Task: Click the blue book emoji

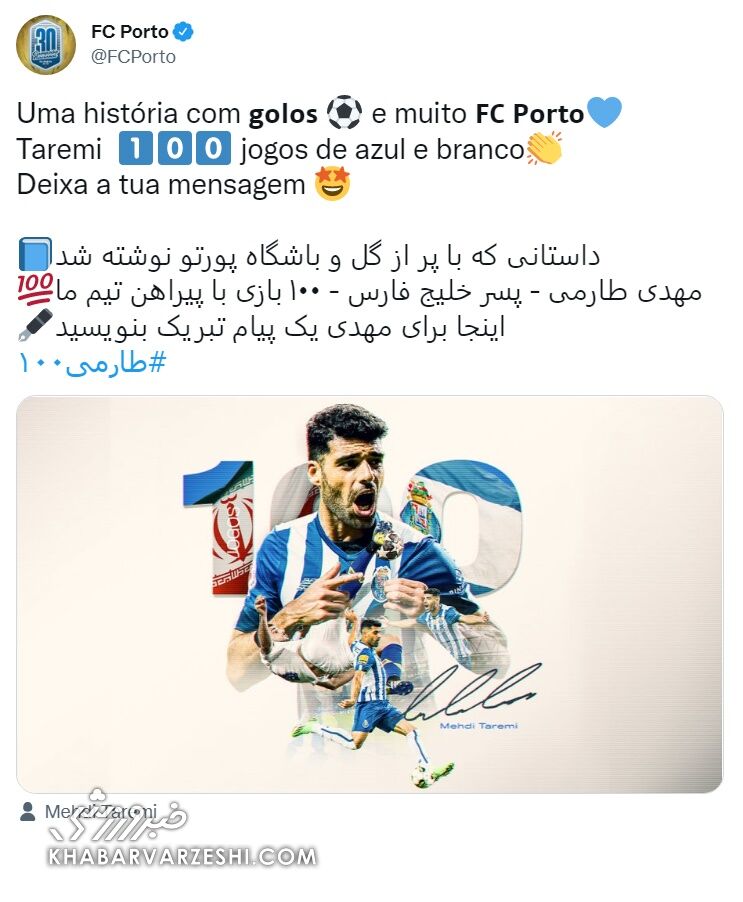Action: (x=36, y=254)
